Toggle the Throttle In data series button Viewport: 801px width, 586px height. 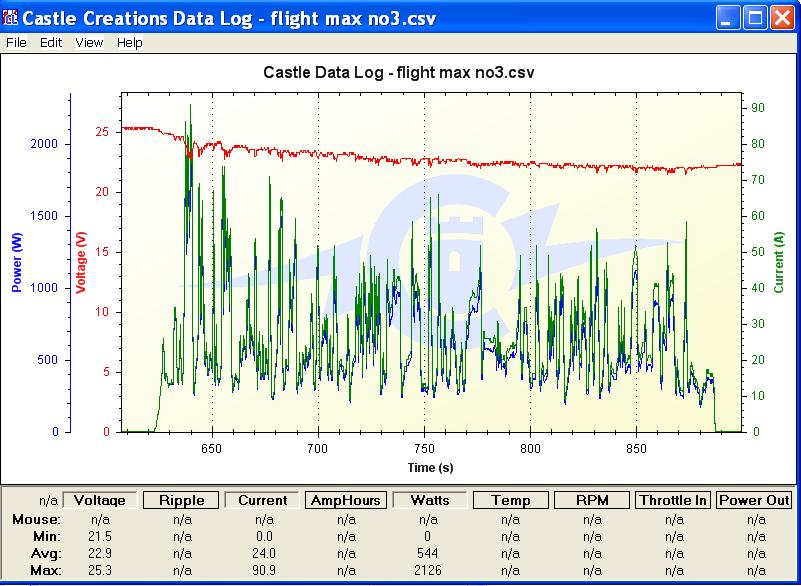point(674,500)
